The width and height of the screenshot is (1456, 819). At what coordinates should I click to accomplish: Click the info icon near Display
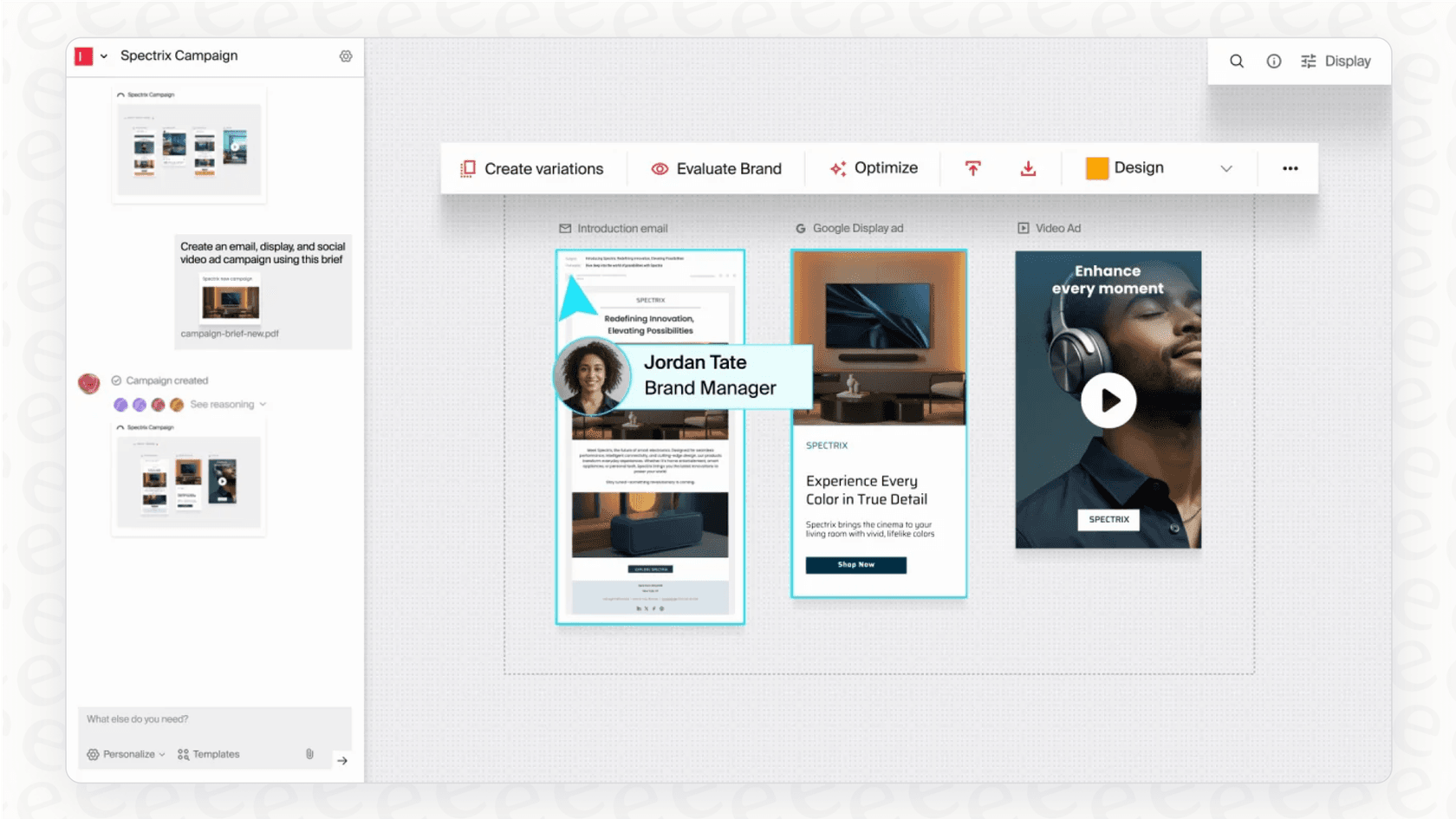click(x=1273, y=61)
